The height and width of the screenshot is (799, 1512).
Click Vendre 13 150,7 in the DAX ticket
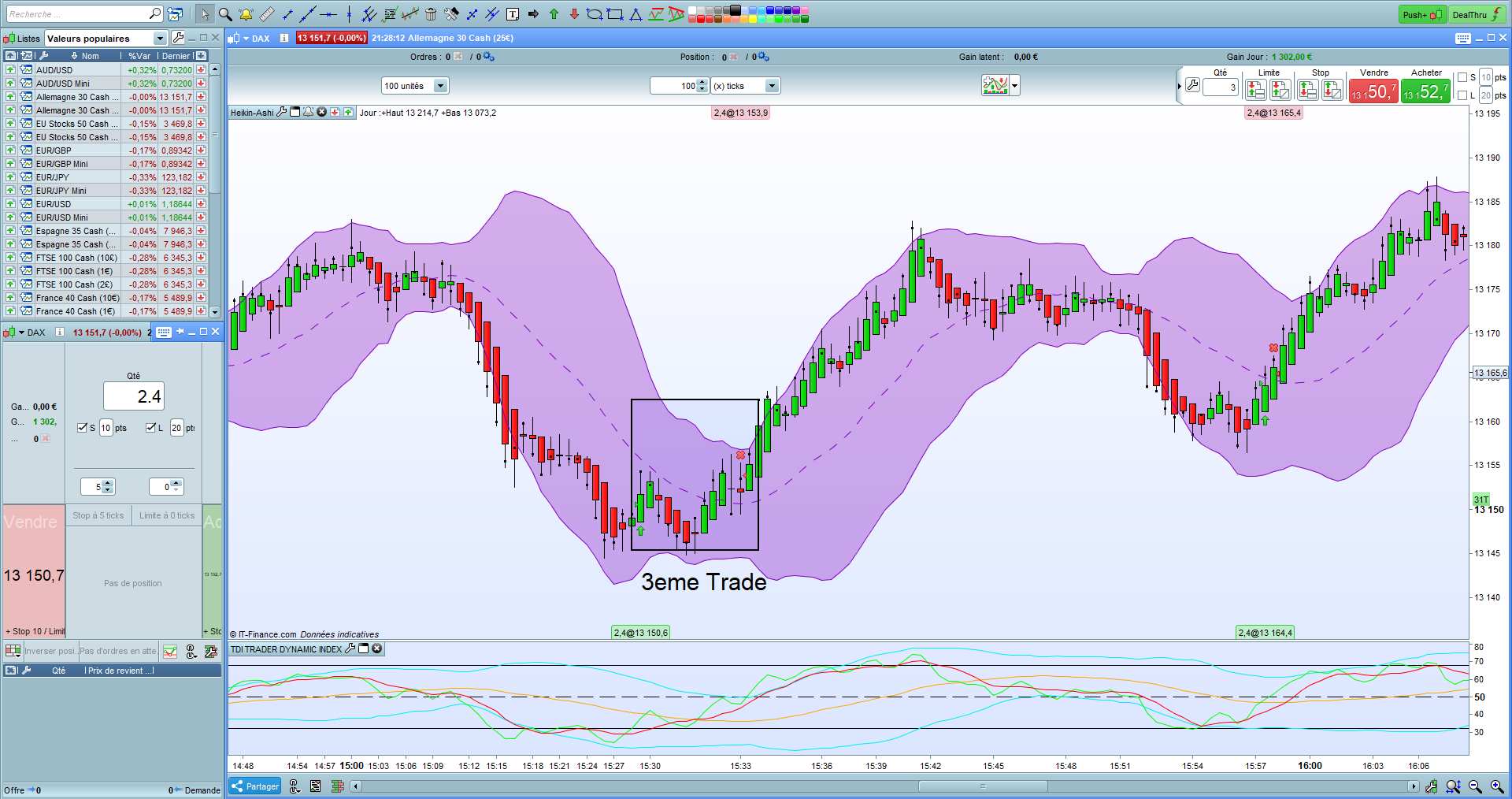tap(34, 570)
